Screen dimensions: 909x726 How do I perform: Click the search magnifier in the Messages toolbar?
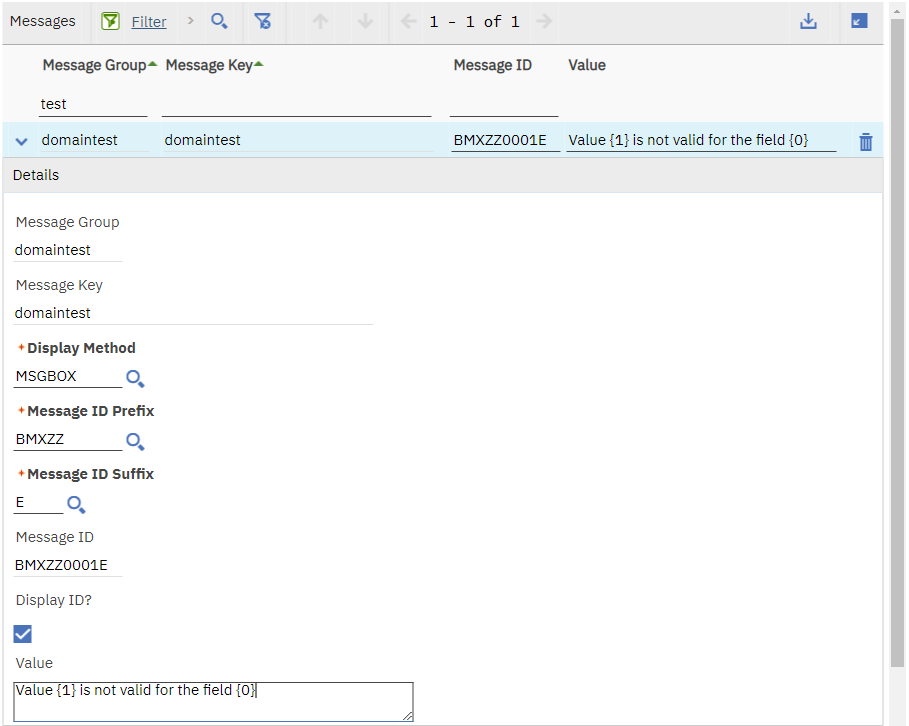pos(219,21)
